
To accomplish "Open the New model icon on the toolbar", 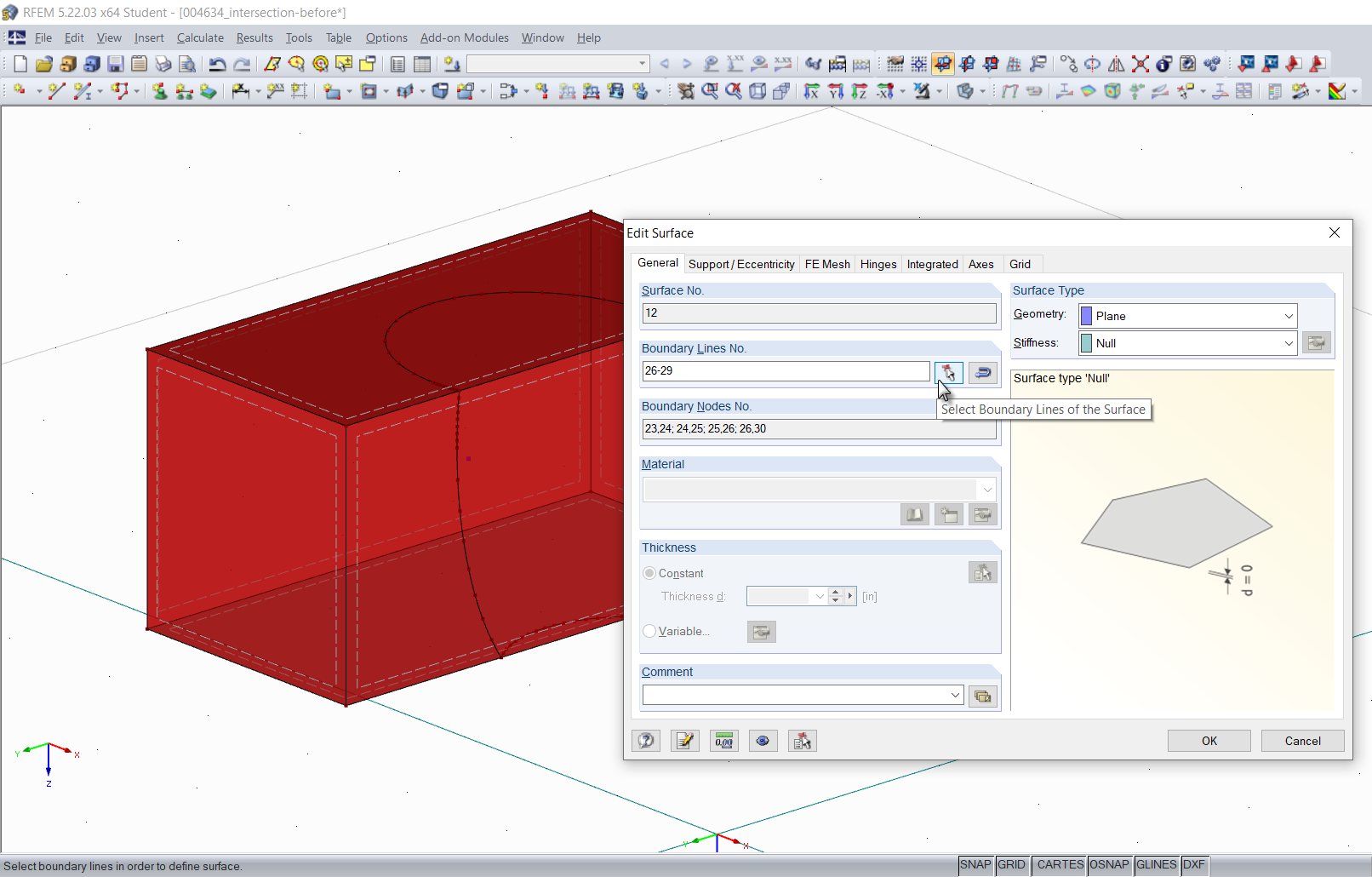I will [x=20, y=64].
